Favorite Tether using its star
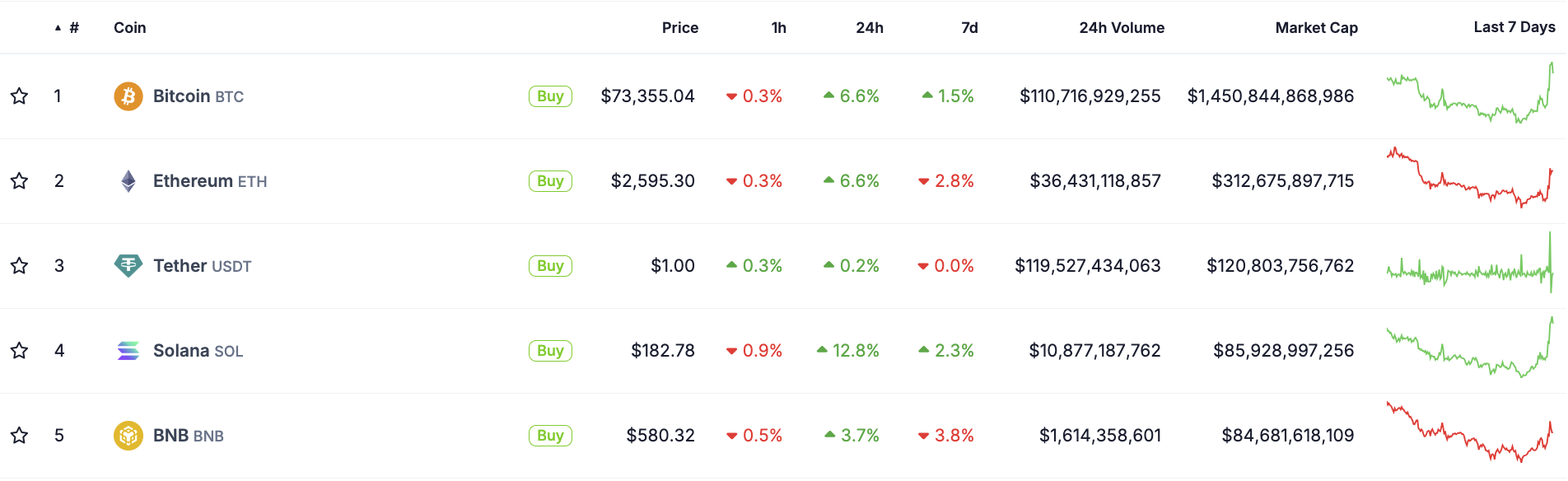Viewport: 1568px width, 481px height. [18, 265]
